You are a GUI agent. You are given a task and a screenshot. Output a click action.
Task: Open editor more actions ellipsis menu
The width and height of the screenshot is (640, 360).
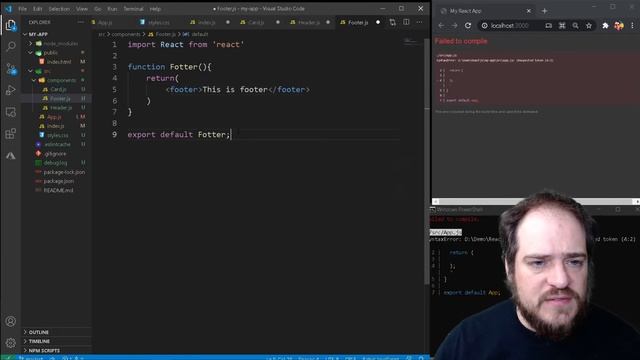(x=420, y=22)
